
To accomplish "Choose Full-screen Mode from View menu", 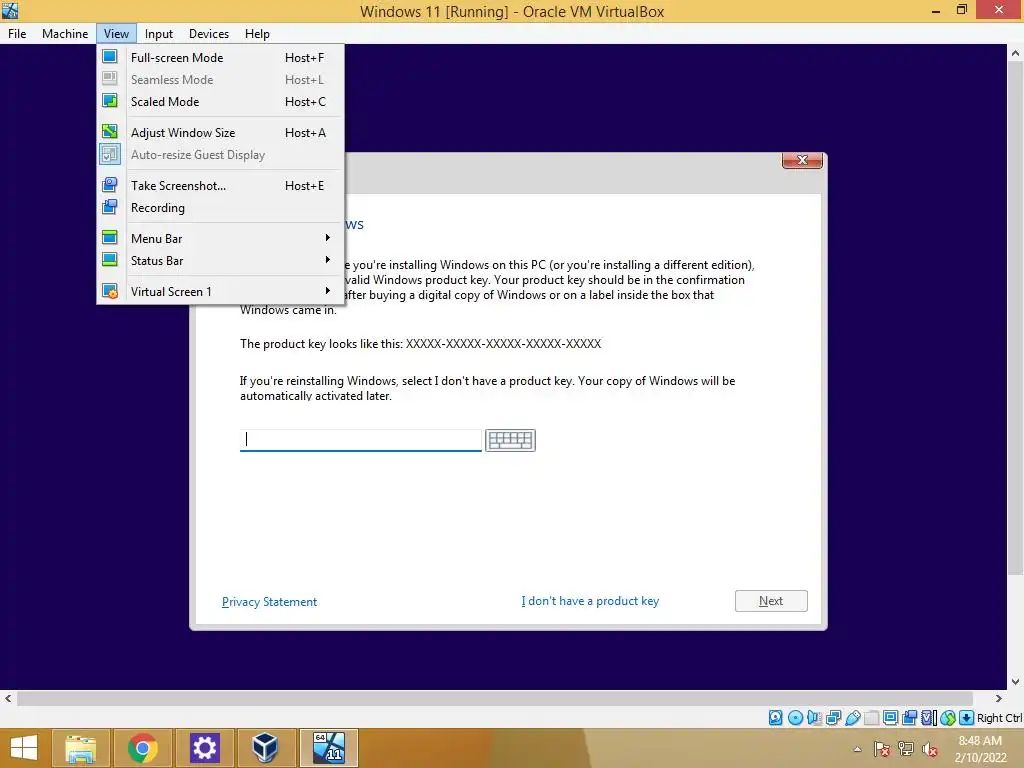I will point(221,57).
